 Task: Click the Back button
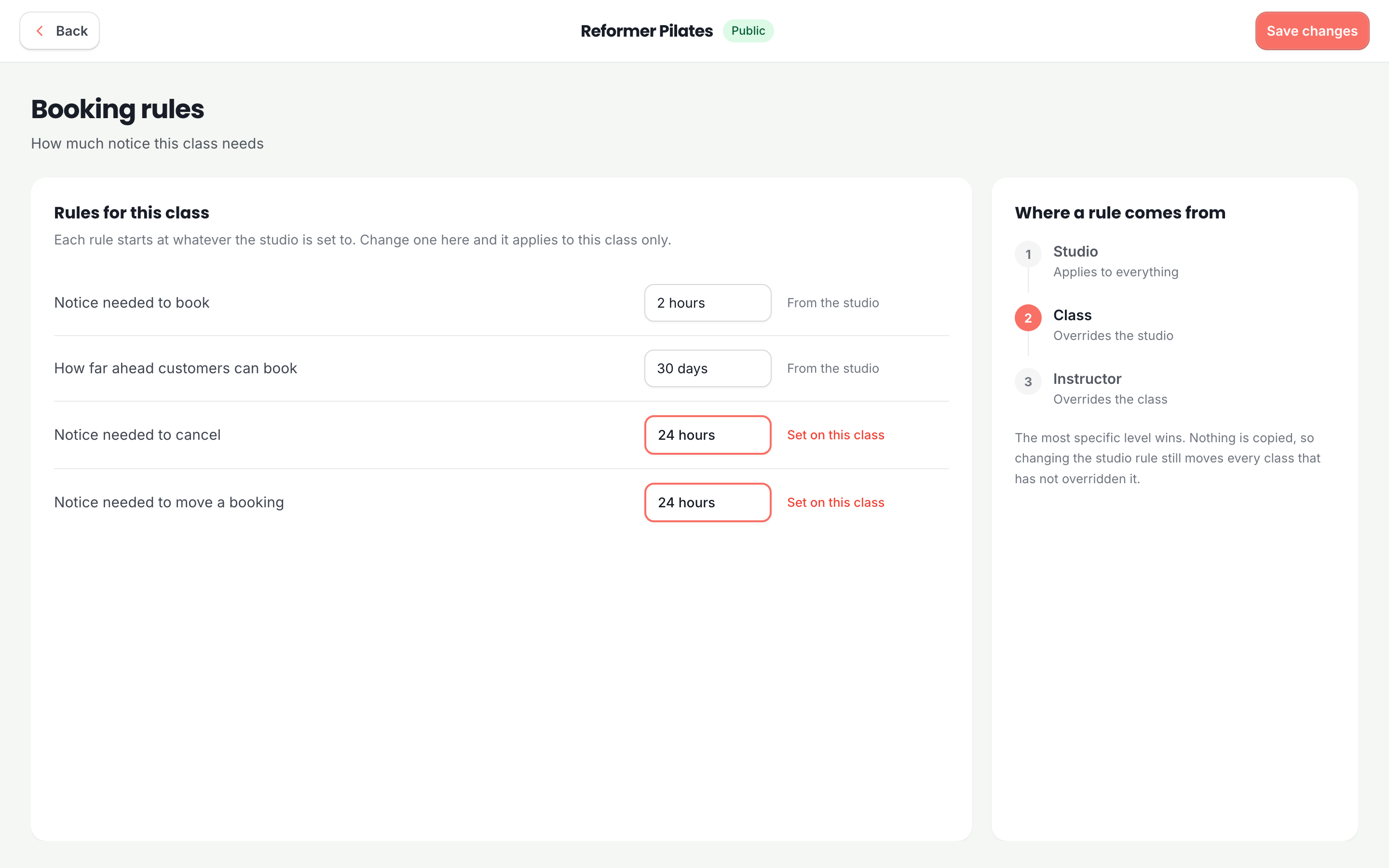click(x=59, y=31)
